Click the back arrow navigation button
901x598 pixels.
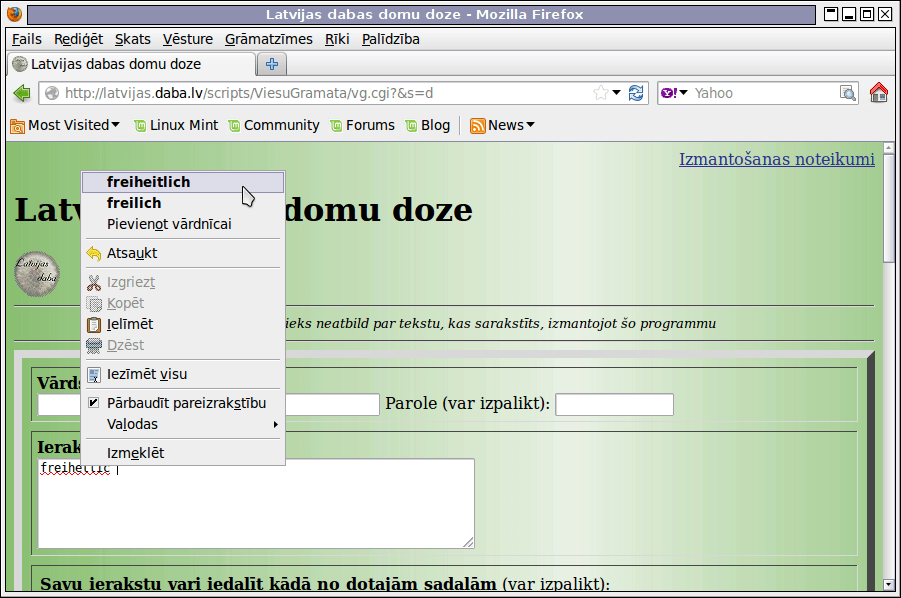(22, 93)
